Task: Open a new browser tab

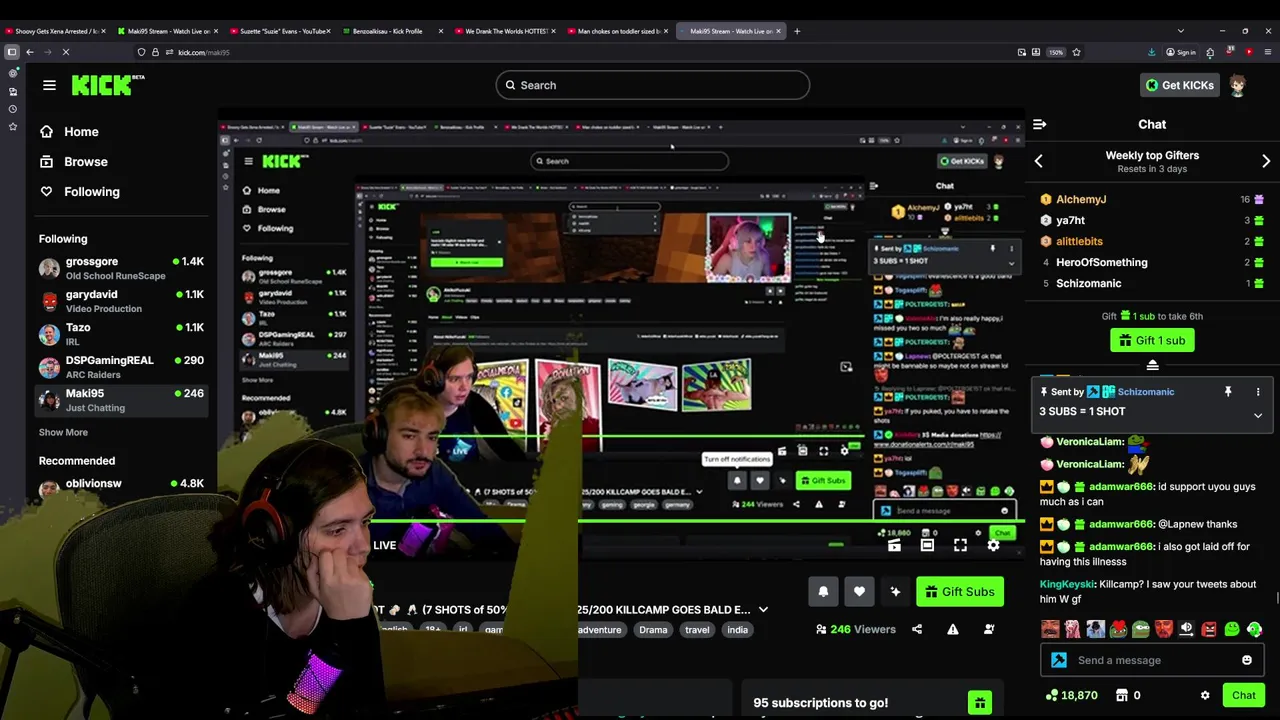Action: pos(797,31)
